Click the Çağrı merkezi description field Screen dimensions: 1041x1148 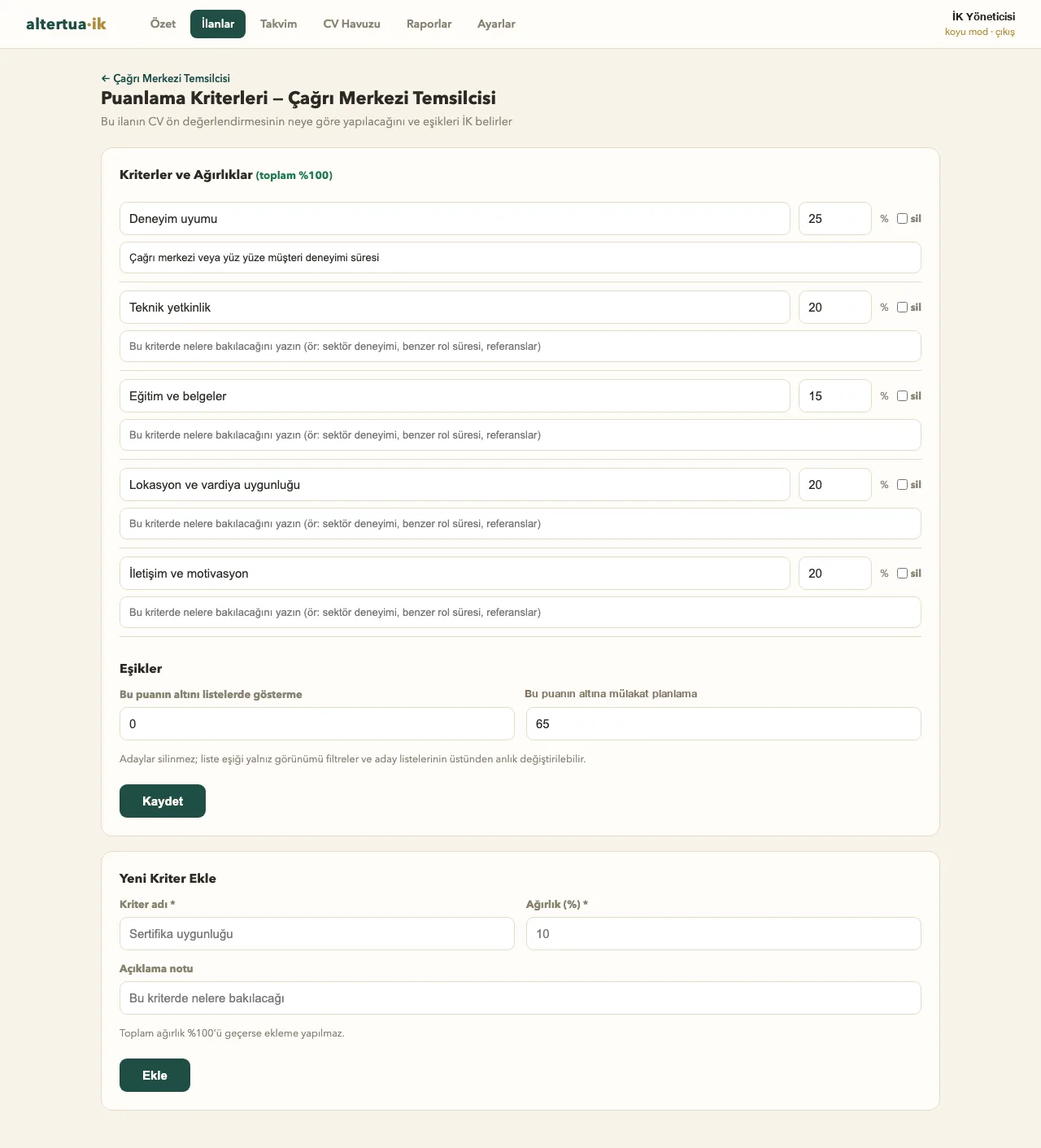[x=520, y=257]
